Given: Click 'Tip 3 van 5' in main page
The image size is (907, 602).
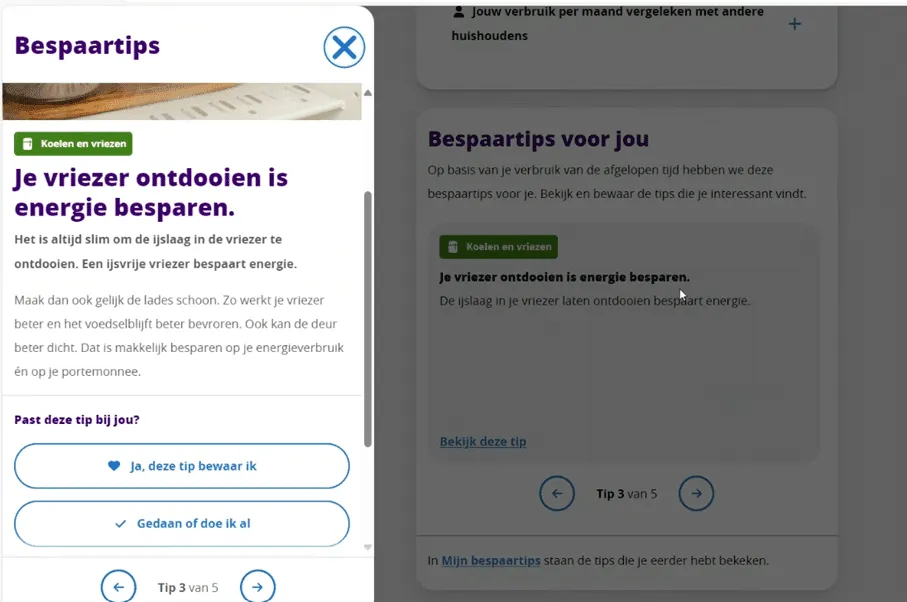Looking at the screenshot, I should [627, 494].
